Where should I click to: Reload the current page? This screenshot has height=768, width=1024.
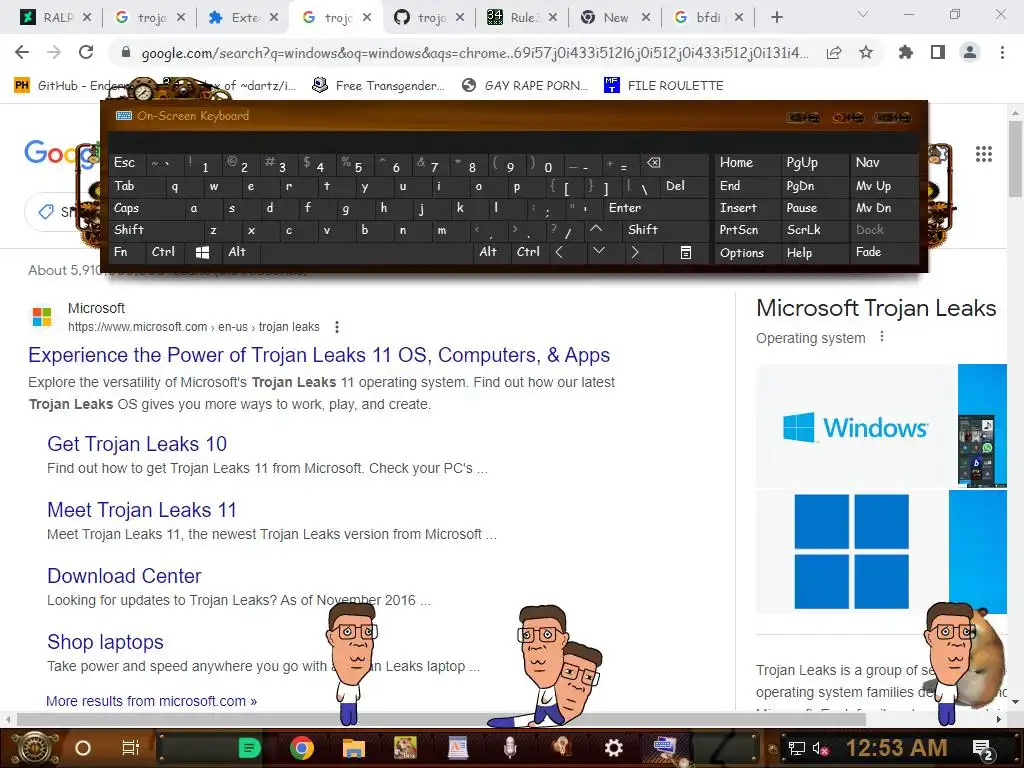coord(86,52)
